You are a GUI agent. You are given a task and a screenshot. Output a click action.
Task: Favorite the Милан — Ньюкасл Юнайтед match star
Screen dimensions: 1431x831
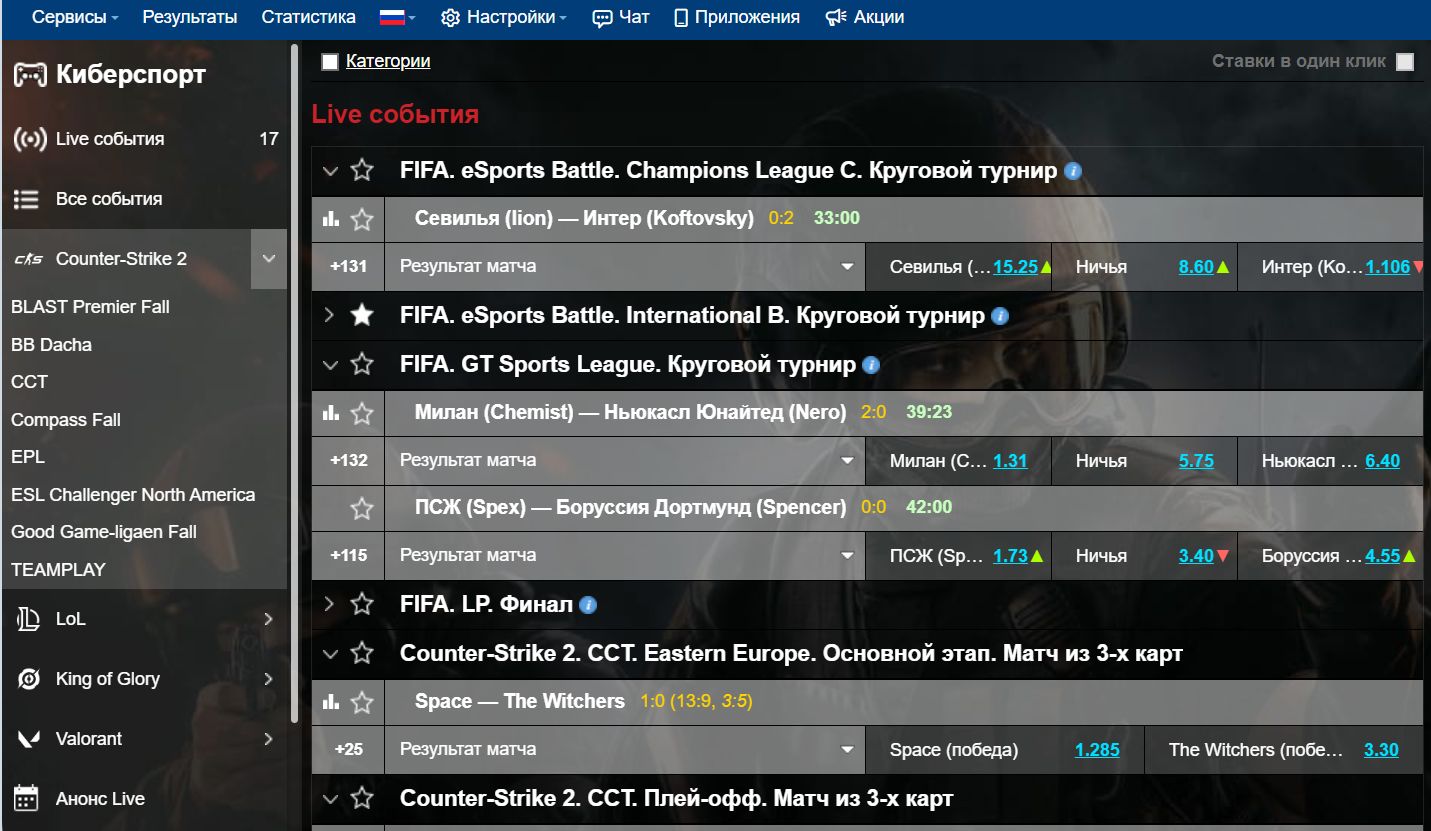[x=362, y=413]
